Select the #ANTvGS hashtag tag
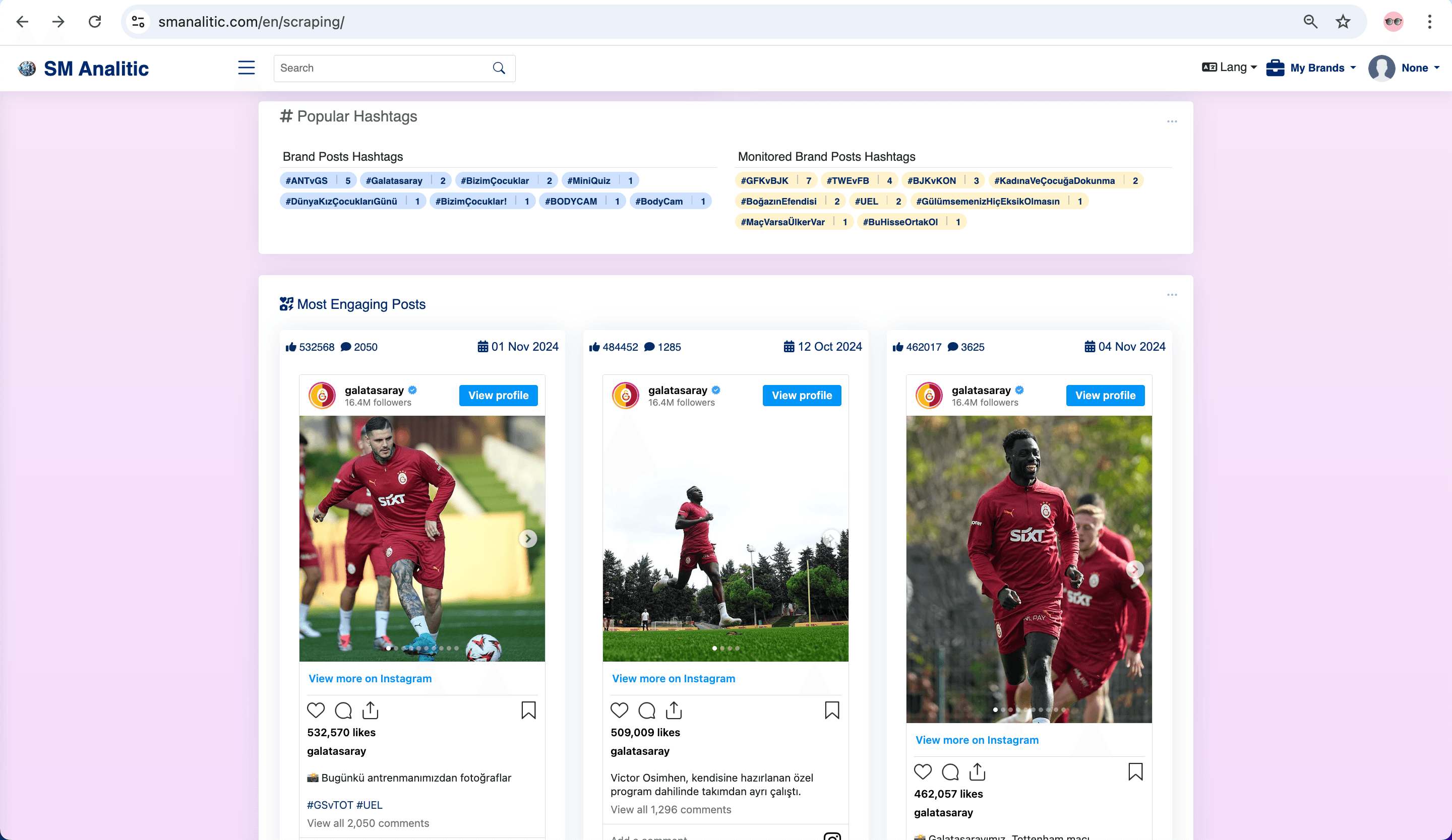Viewport: 1452px width, 840px height. point(319,181)
